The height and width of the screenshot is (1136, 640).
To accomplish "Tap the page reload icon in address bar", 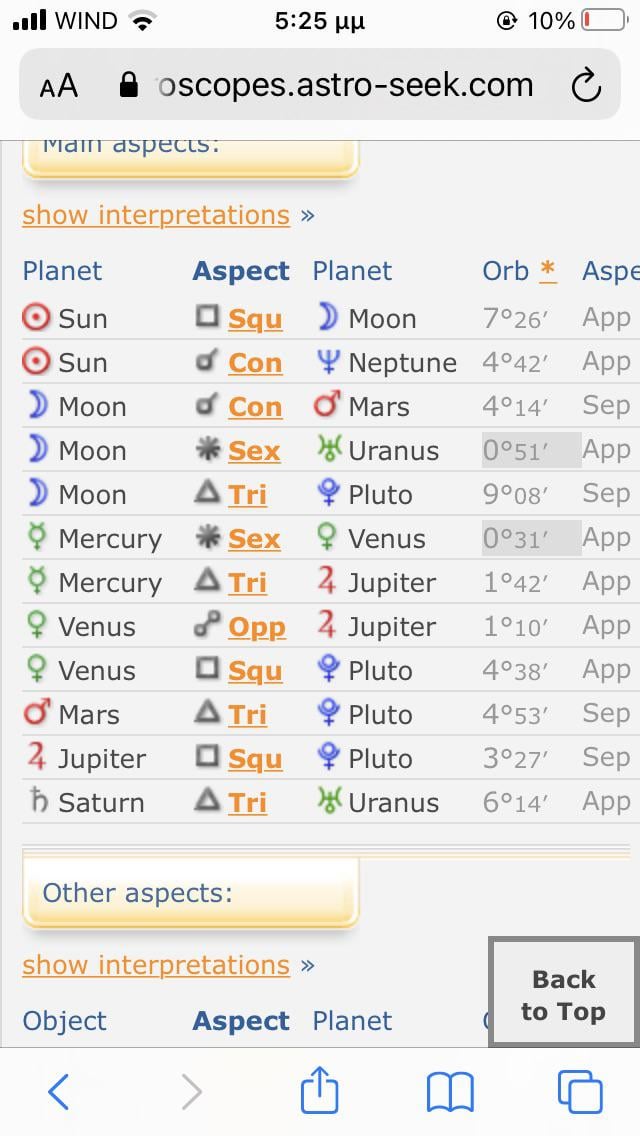I will [587, 85].
